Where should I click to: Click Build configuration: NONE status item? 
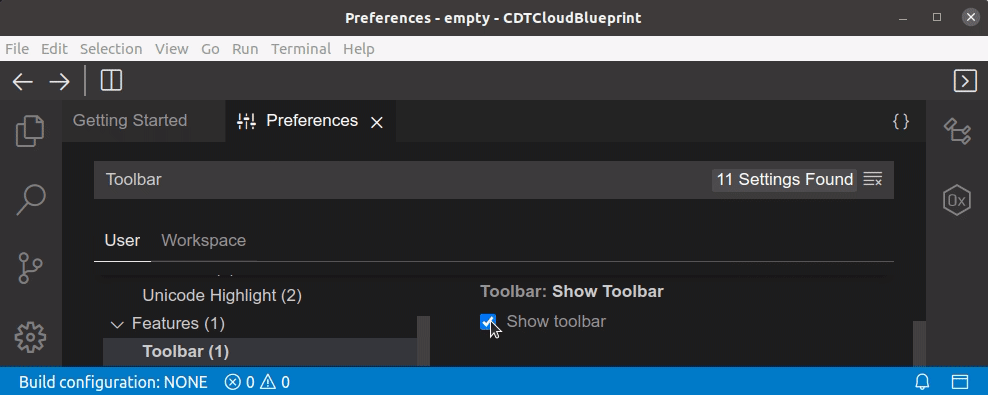pyautogui.click(x=113, y=382)
